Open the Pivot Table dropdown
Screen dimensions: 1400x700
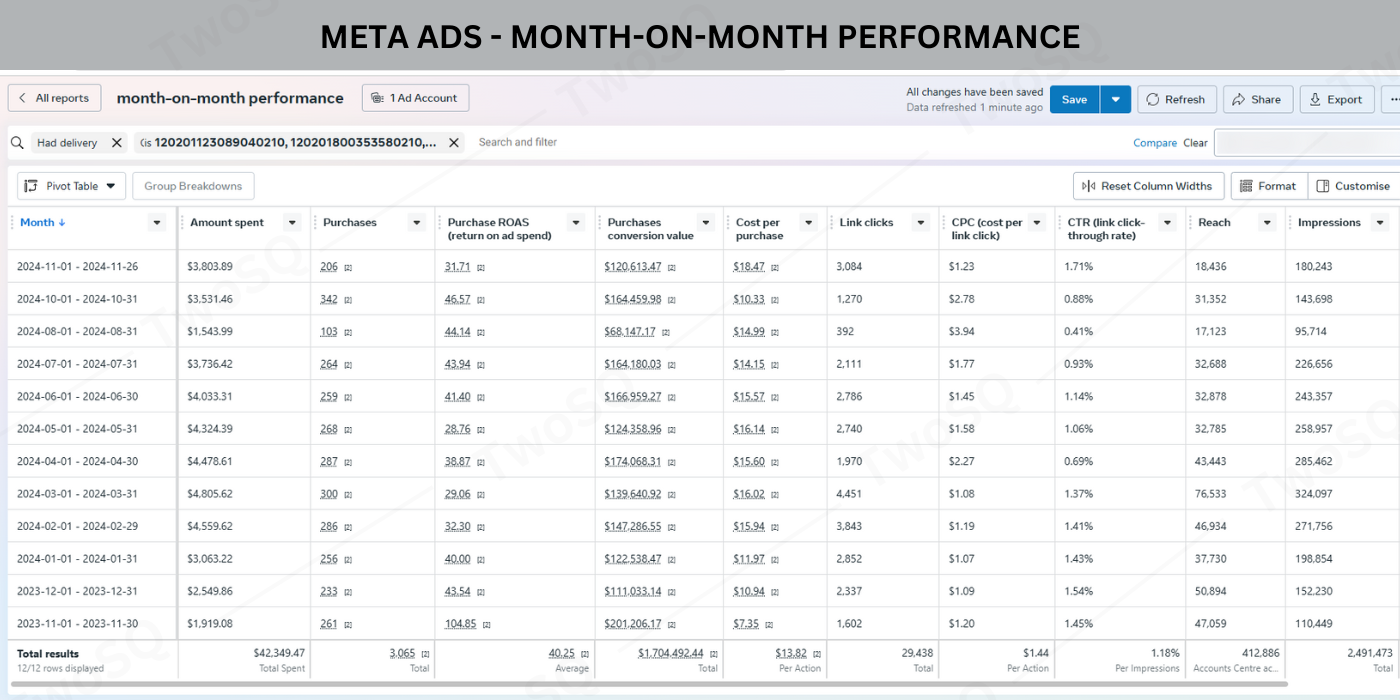coord(71,186)
